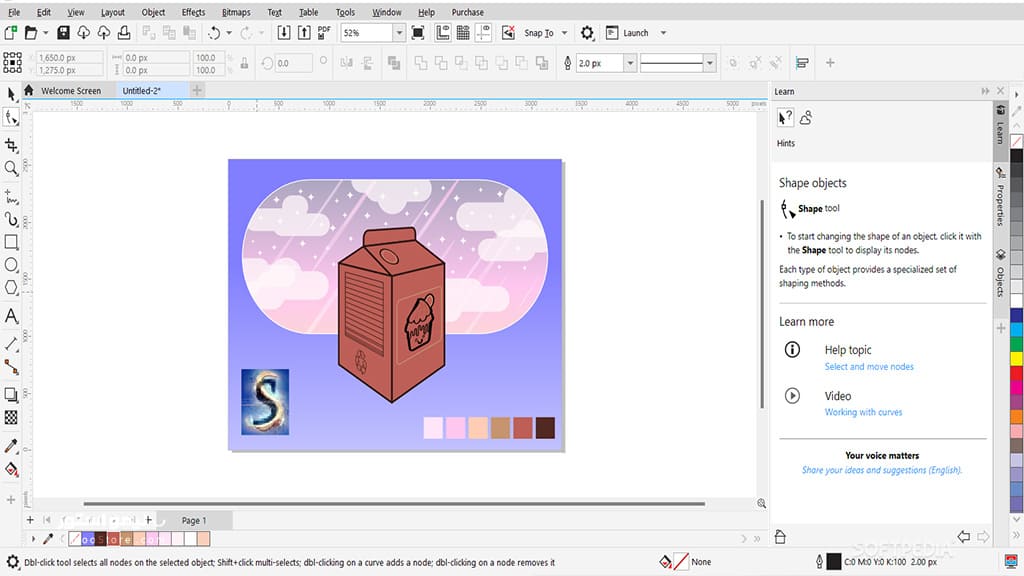The image size is (1024, 576).
Task: Toggle Show Guidelines in toolbar
Action: click(483, 33)
